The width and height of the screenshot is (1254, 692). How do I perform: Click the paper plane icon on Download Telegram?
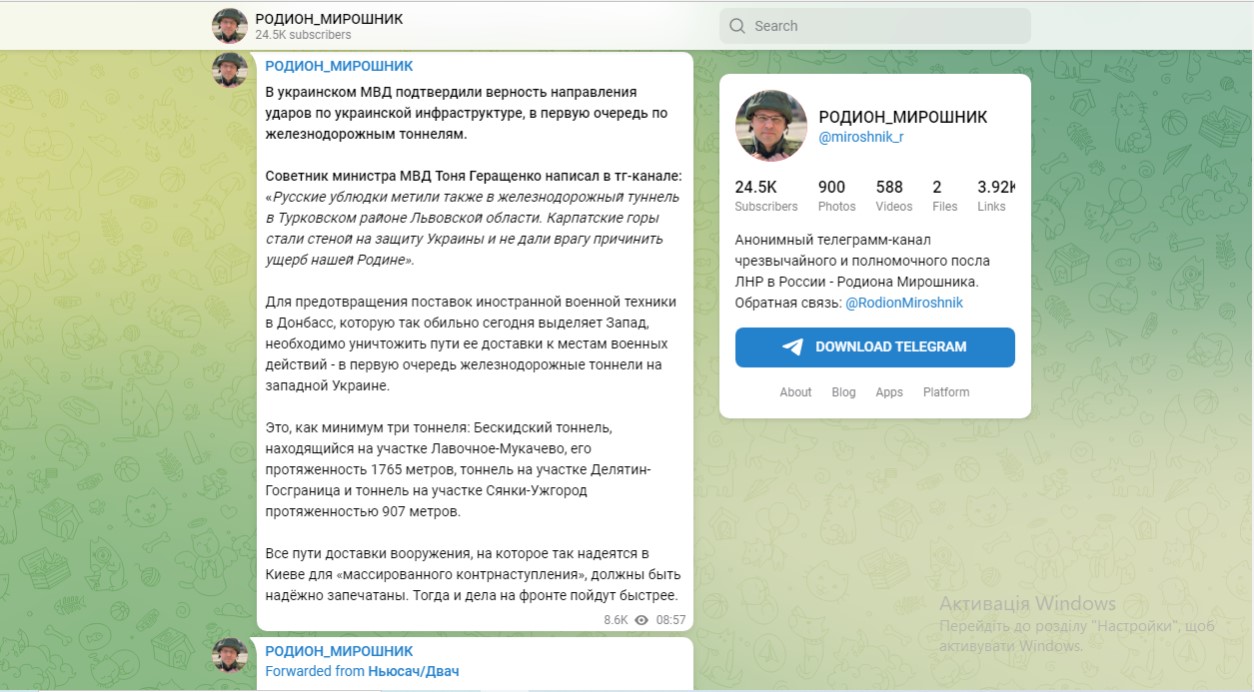(793, 347)
